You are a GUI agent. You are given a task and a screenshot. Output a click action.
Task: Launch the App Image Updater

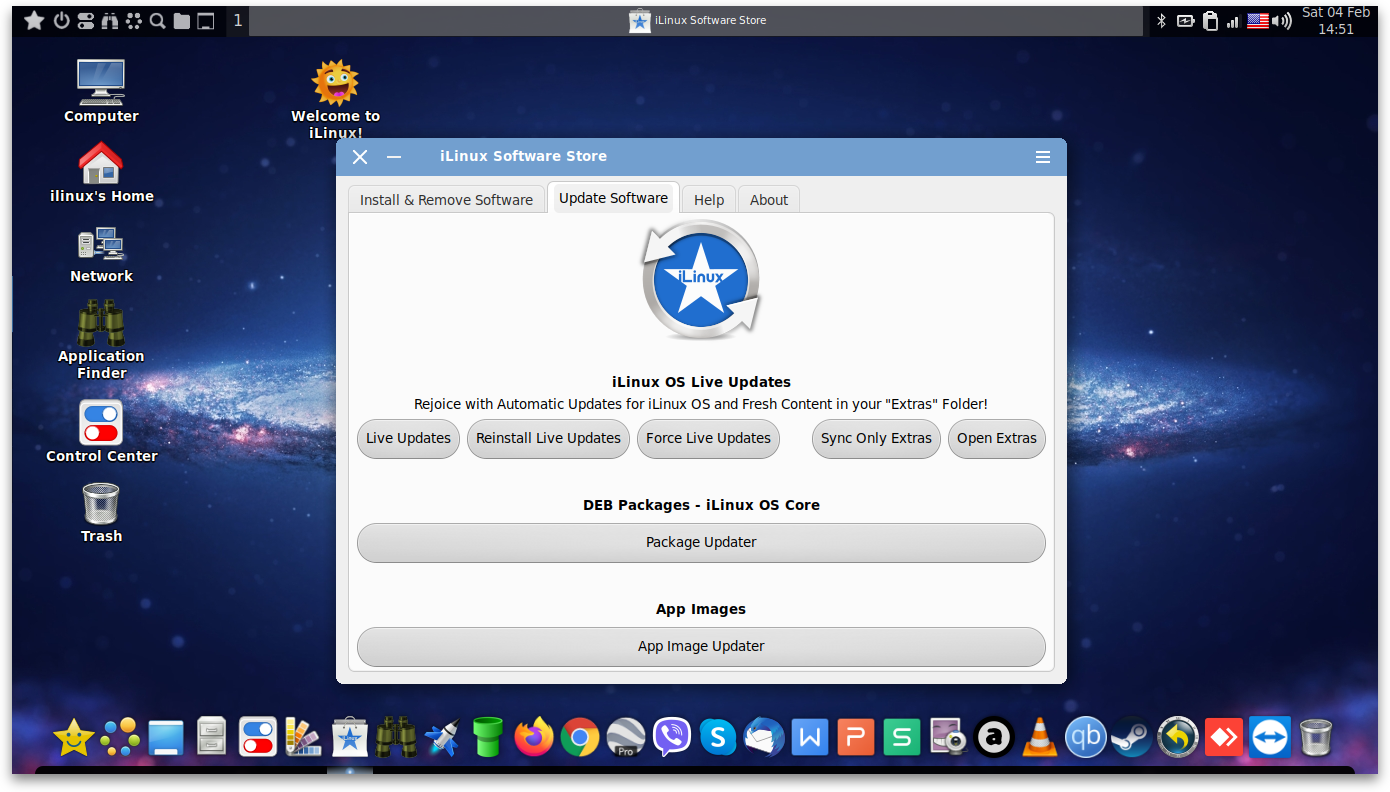pos(701,646)
